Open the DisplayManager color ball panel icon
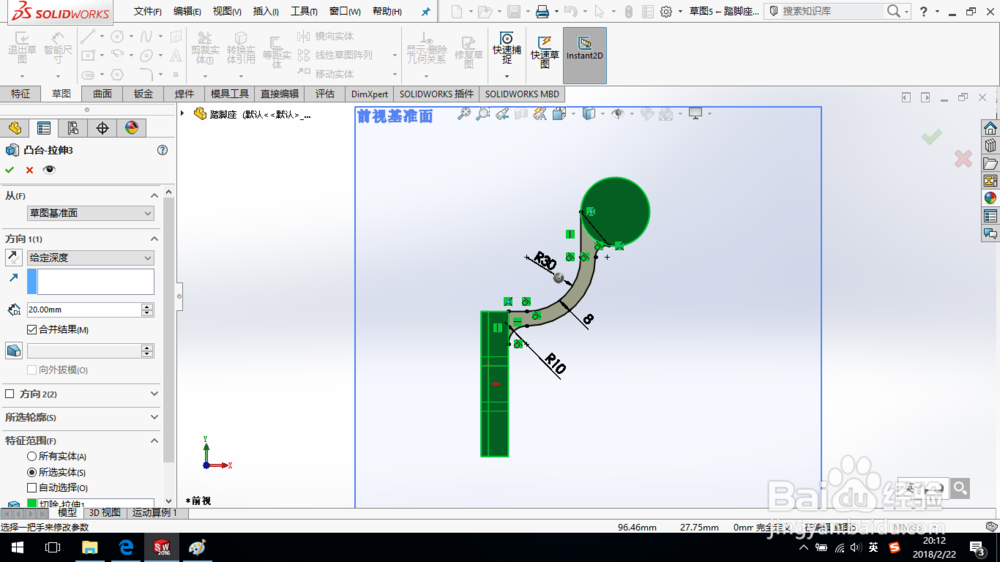 click(131, 128)
